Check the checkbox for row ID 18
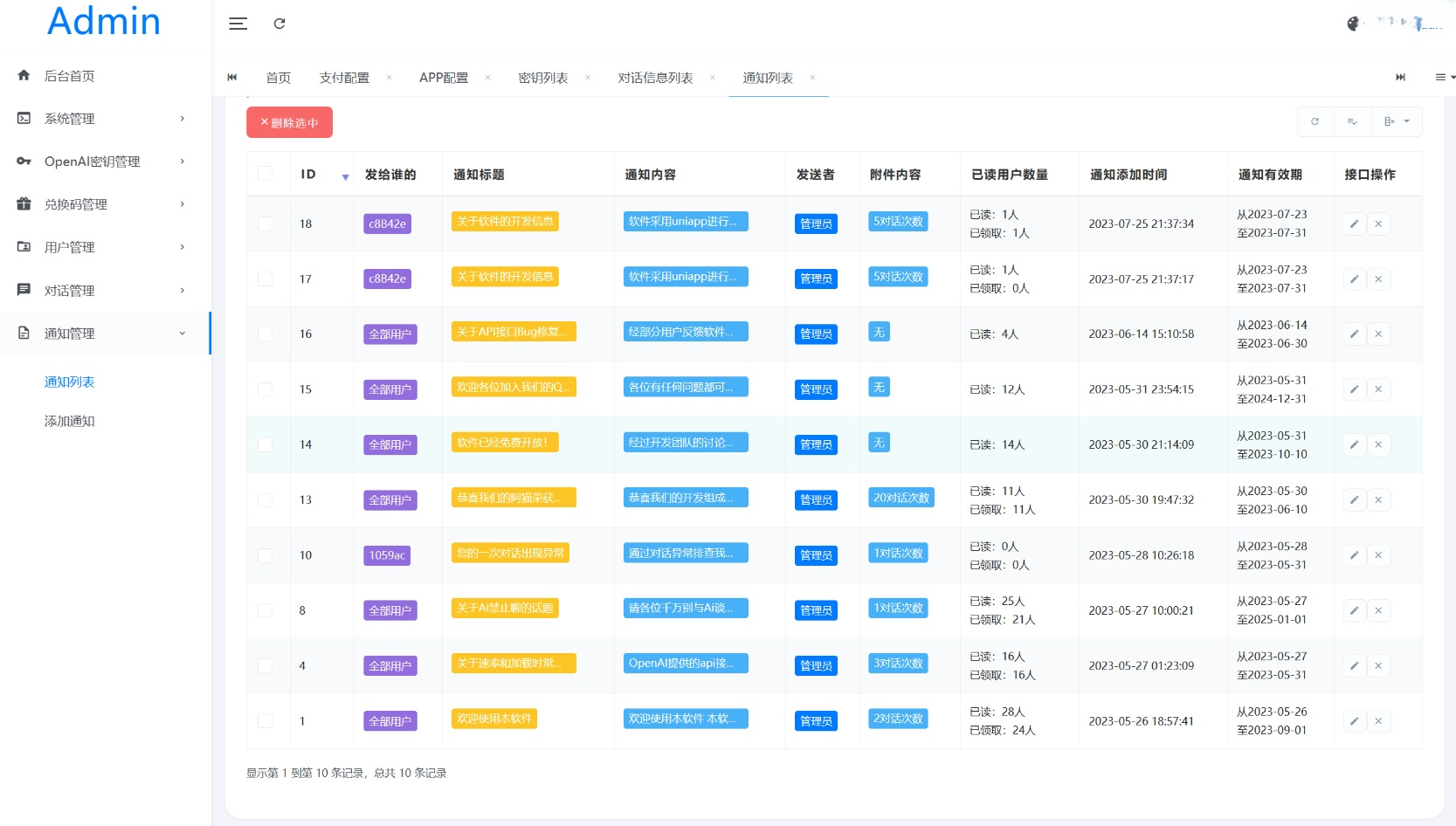1456x826 pixels. 265,224
